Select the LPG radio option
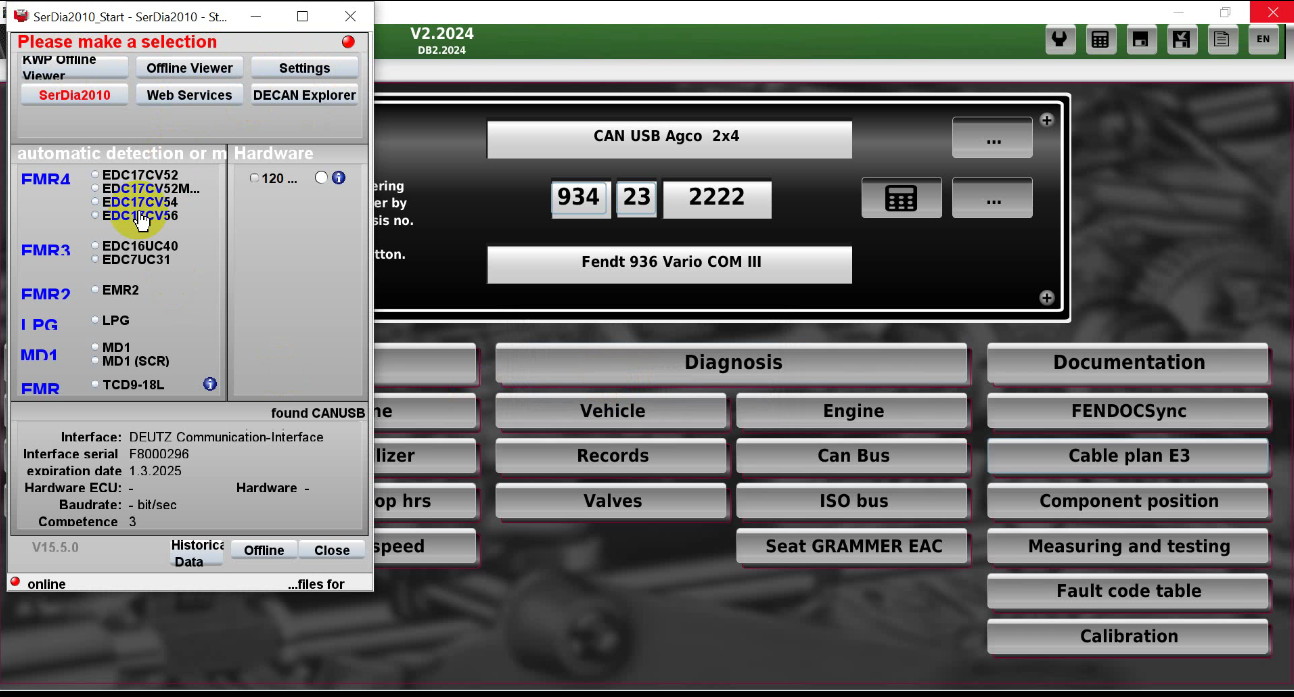Image resolution: width=1294 pixels, height=697 pixels. click(x=95, y=320)
